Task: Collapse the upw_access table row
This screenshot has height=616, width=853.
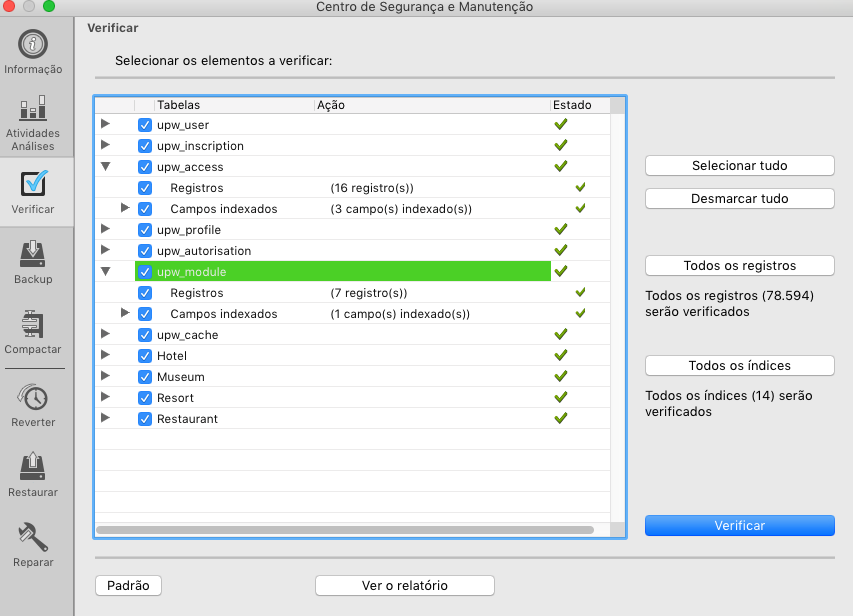Action: pos(105,167)
